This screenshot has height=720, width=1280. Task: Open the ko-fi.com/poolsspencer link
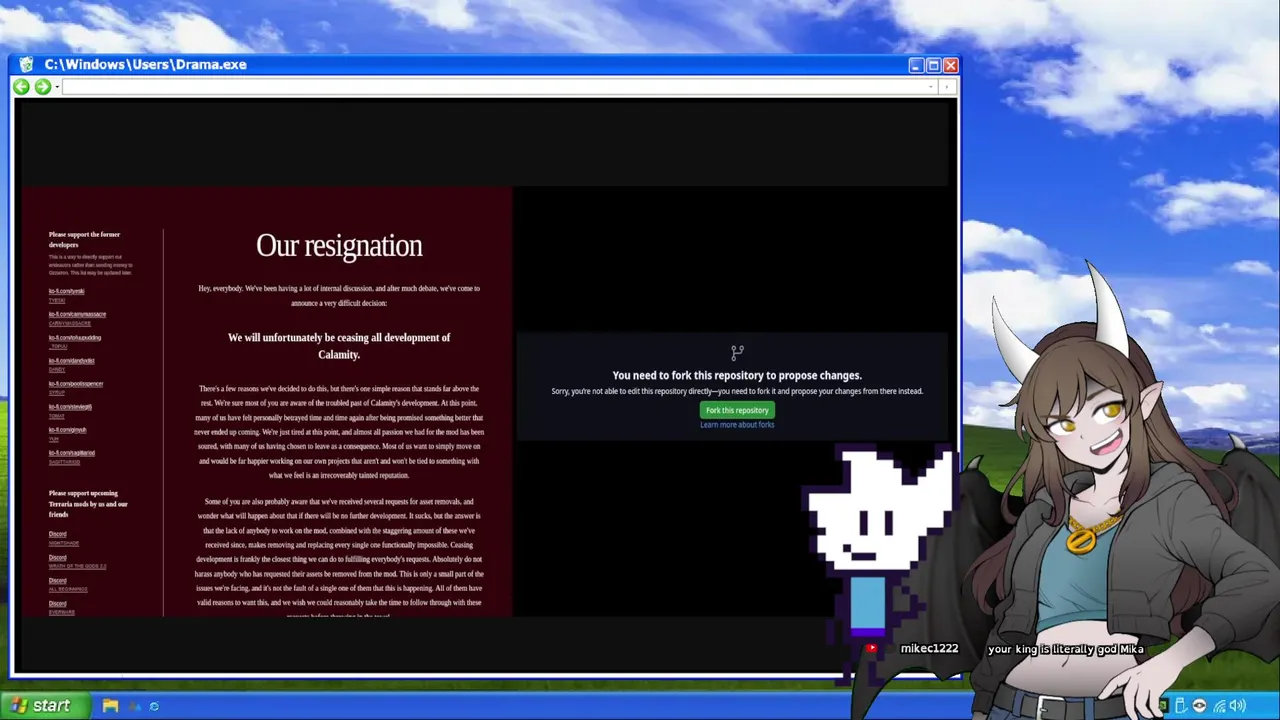coord(76,383)
